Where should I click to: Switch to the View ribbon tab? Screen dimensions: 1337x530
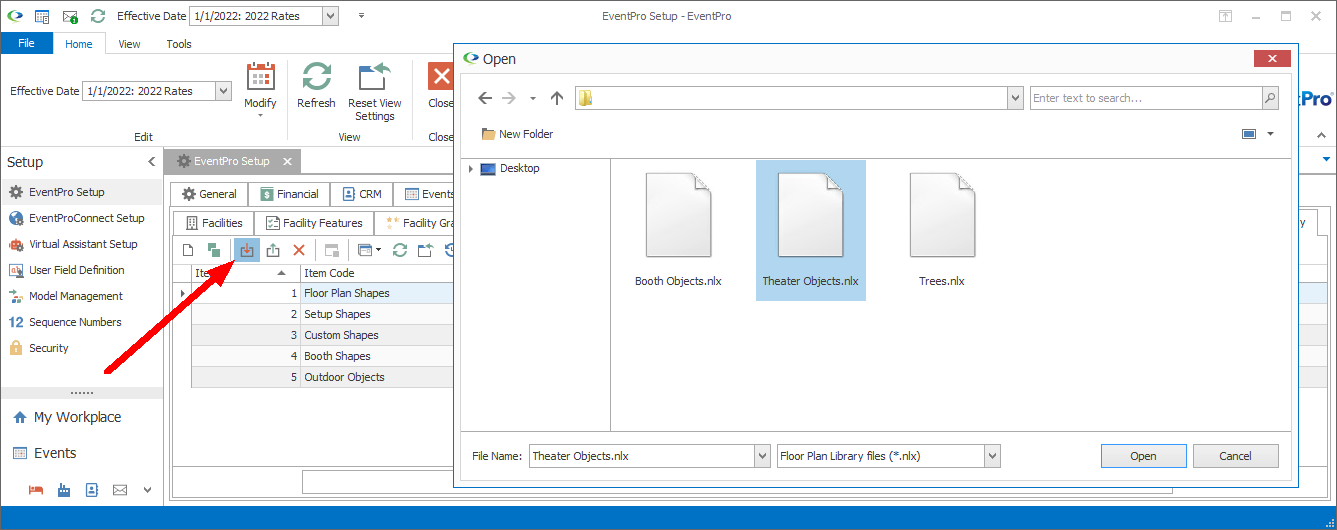pyautogui.click(x=129, y=44)
